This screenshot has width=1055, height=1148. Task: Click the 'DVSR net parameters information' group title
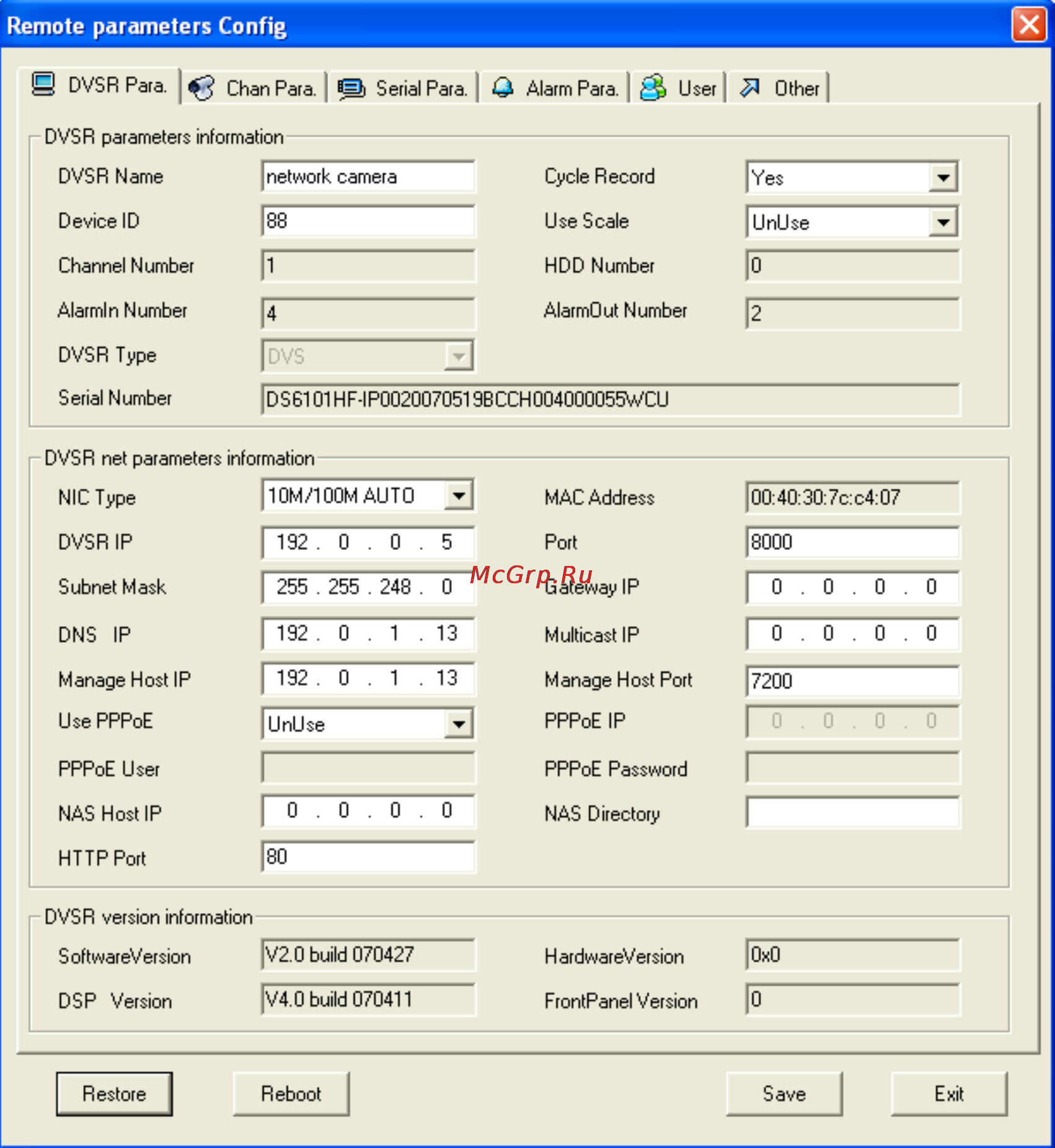(x=180, y=458)
